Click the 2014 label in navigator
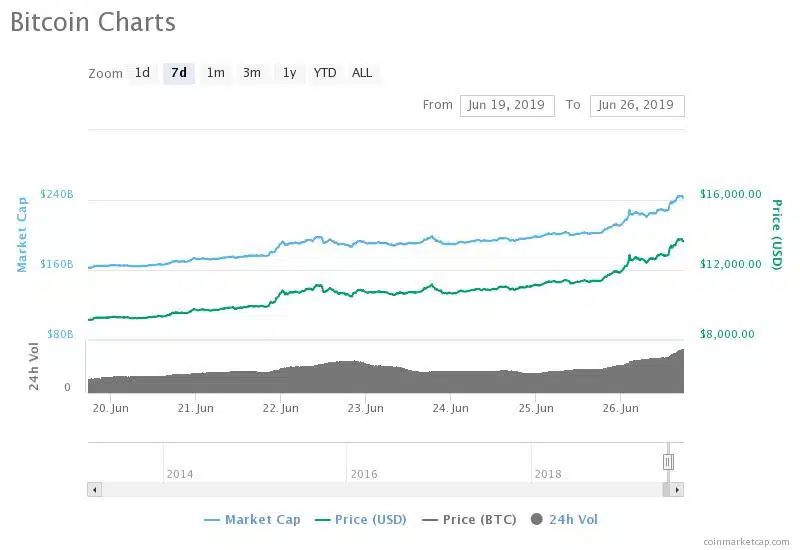This screenshot has width=800, height=550. pyautogui.click(x=180, y=474)
